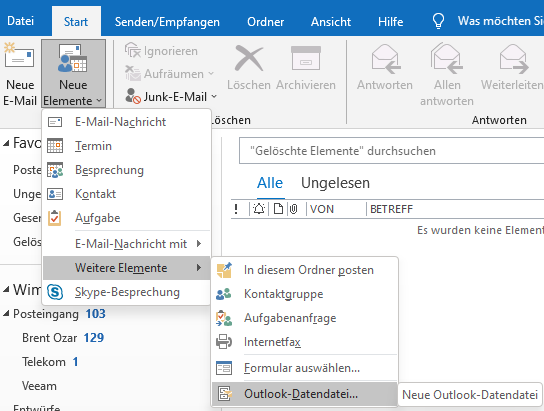This screenshot has height=411, width=544.
Task: Choose Aufgabe from the menu
Action: click(127, 218)
